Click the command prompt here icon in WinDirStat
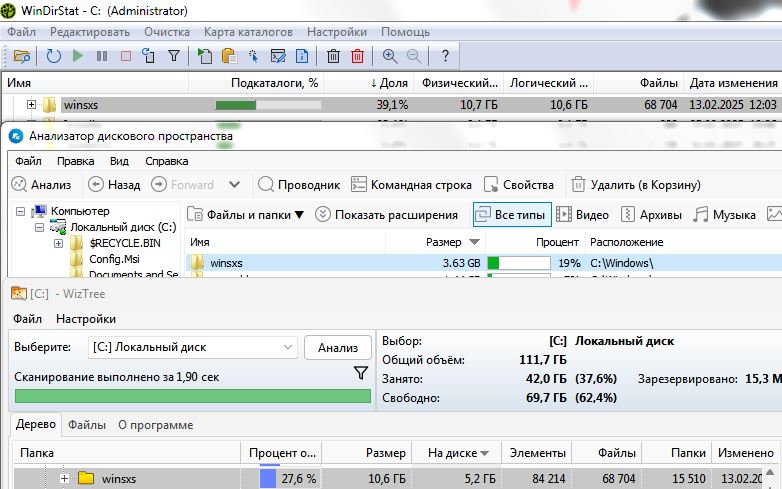The image size is (782, 489). click(278, 56)
